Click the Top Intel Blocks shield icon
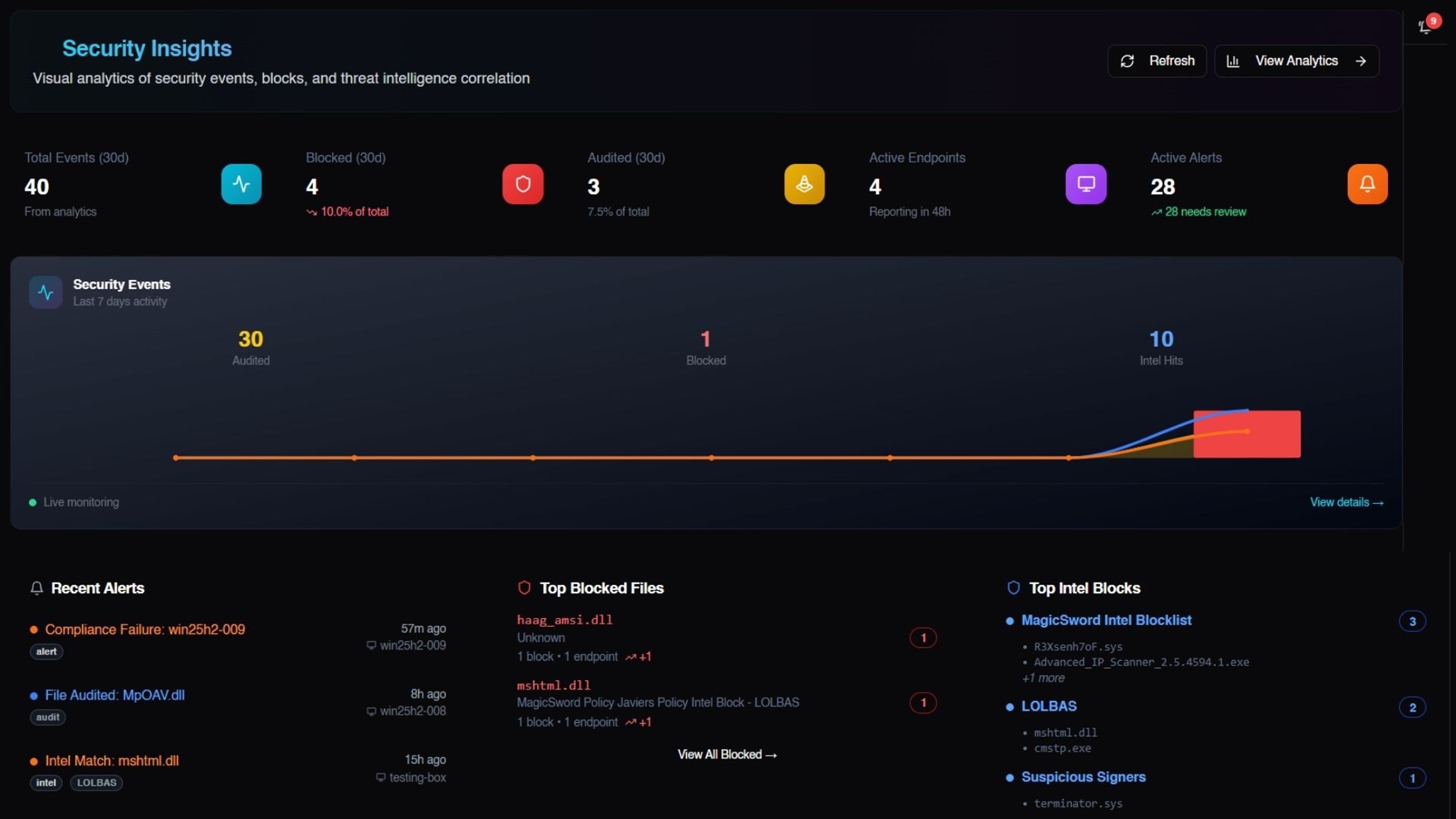 tap(1014, 588)
